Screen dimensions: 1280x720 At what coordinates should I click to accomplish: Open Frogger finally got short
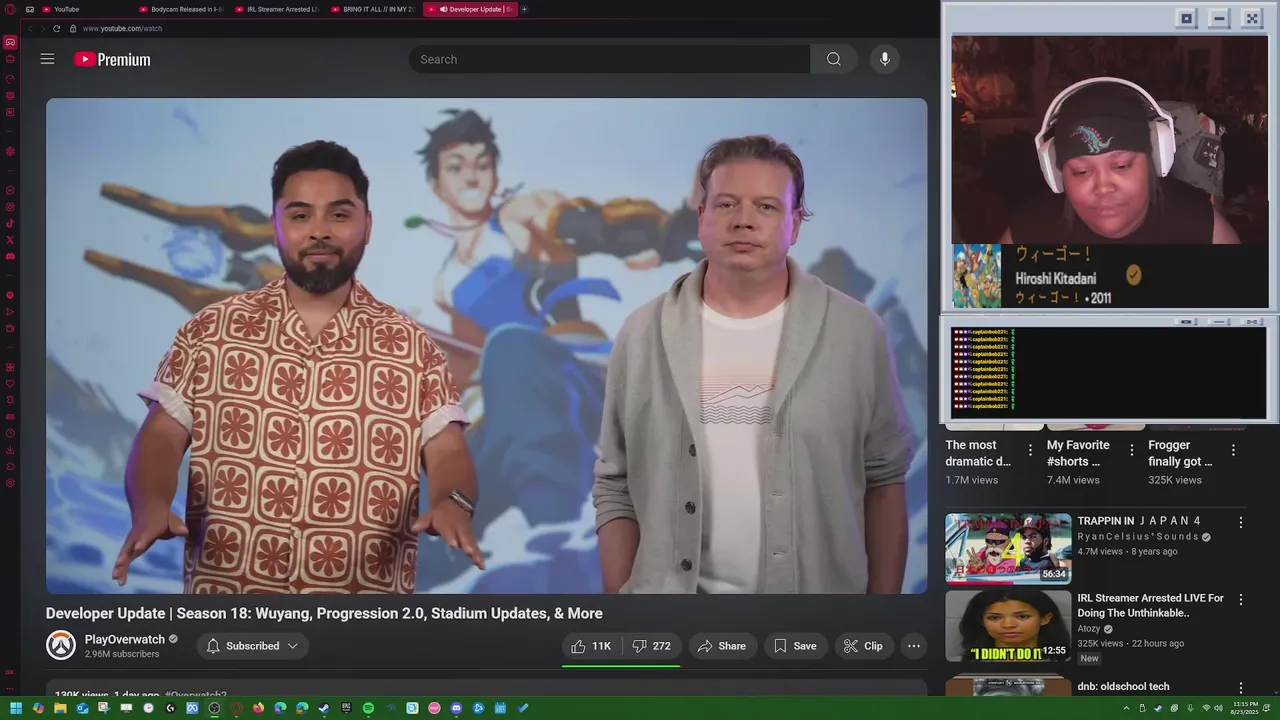[x=1180, y=453]
